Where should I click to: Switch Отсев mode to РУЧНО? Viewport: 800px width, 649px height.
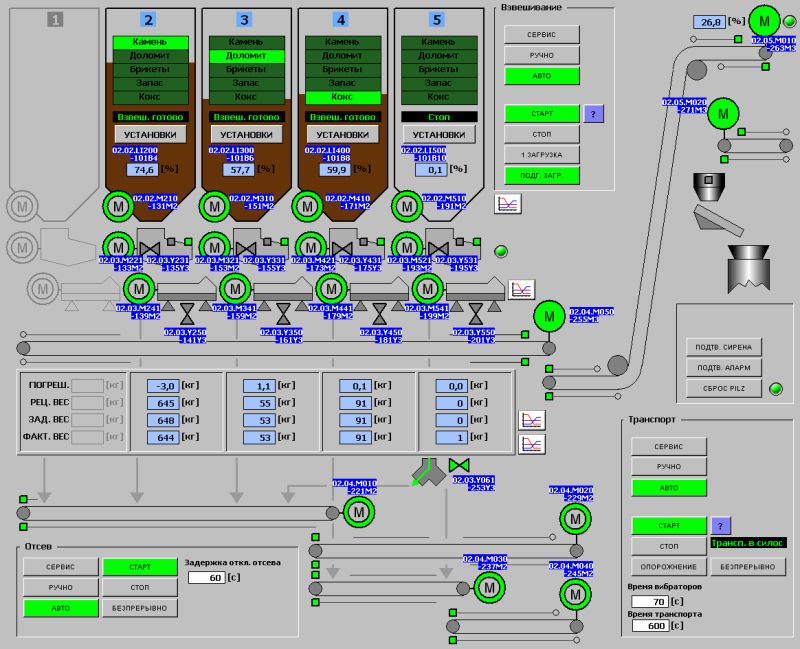click(60, 587)
